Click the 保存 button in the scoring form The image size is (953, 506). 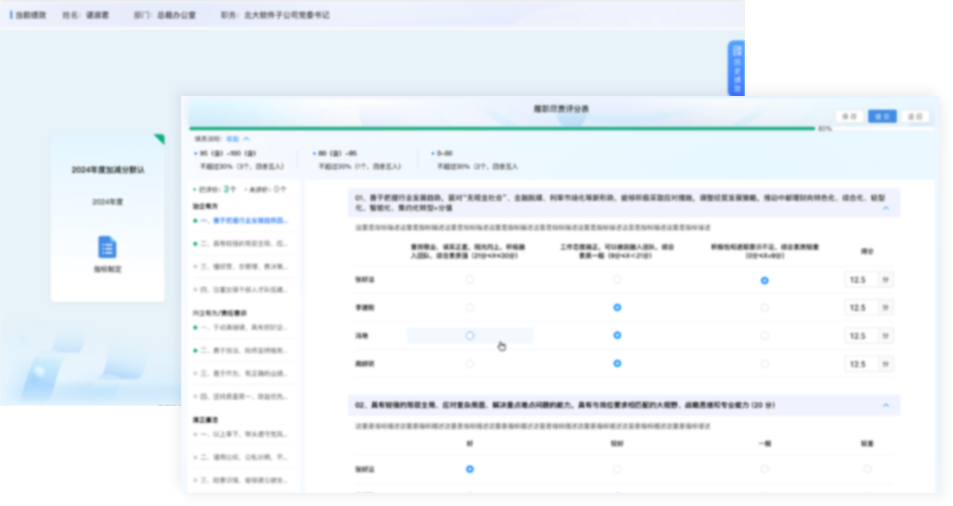click(850, 116)
